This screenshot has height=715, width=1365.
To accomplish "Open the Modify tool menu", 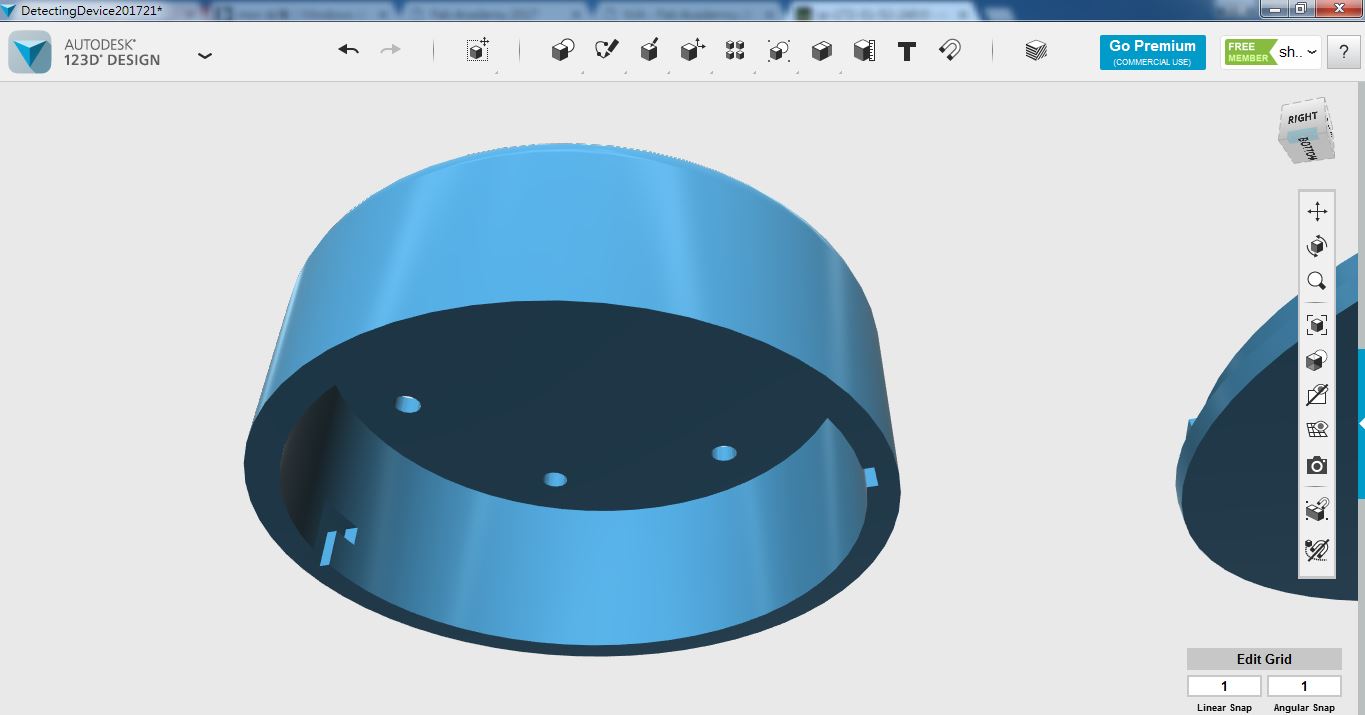I will pyautogui.click(x=693, y=50).
